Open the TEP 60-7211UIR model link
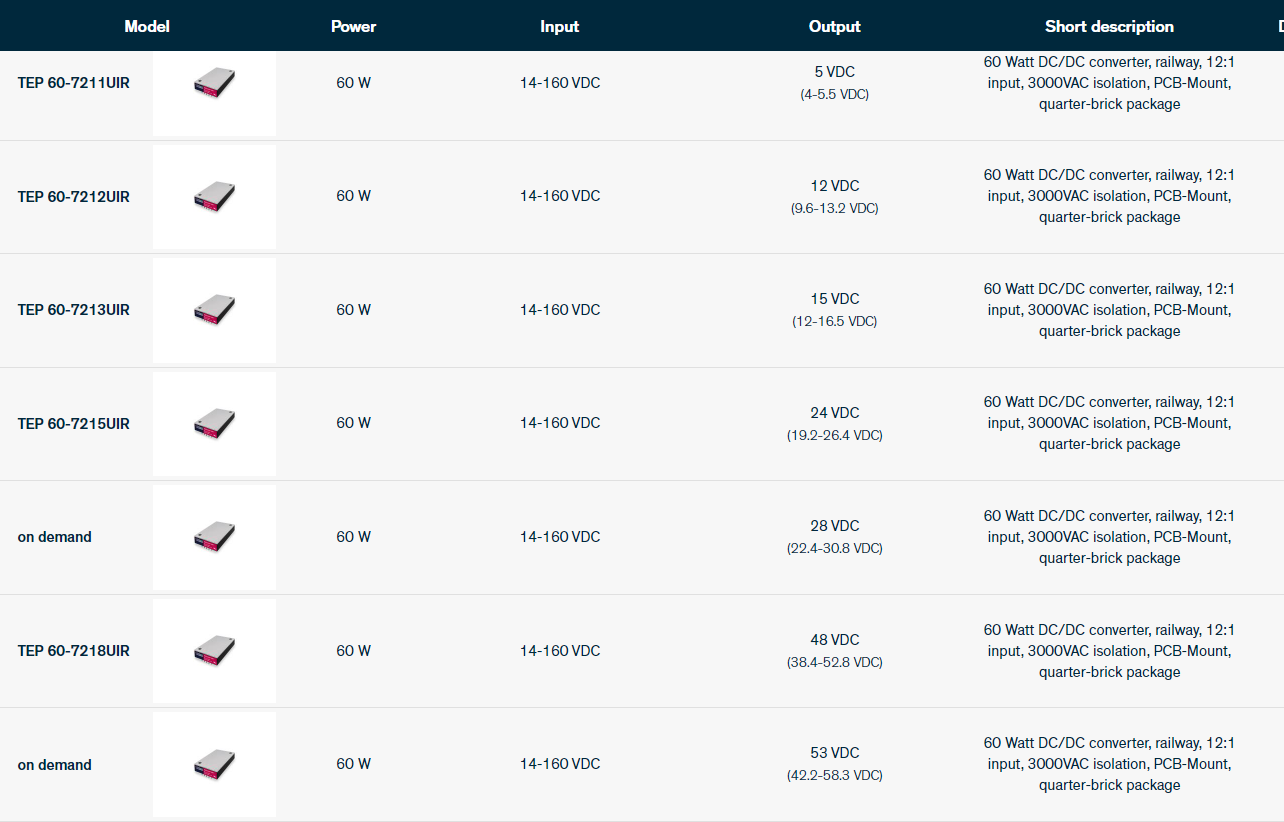Screen dimensions: 1284x822 73,83
